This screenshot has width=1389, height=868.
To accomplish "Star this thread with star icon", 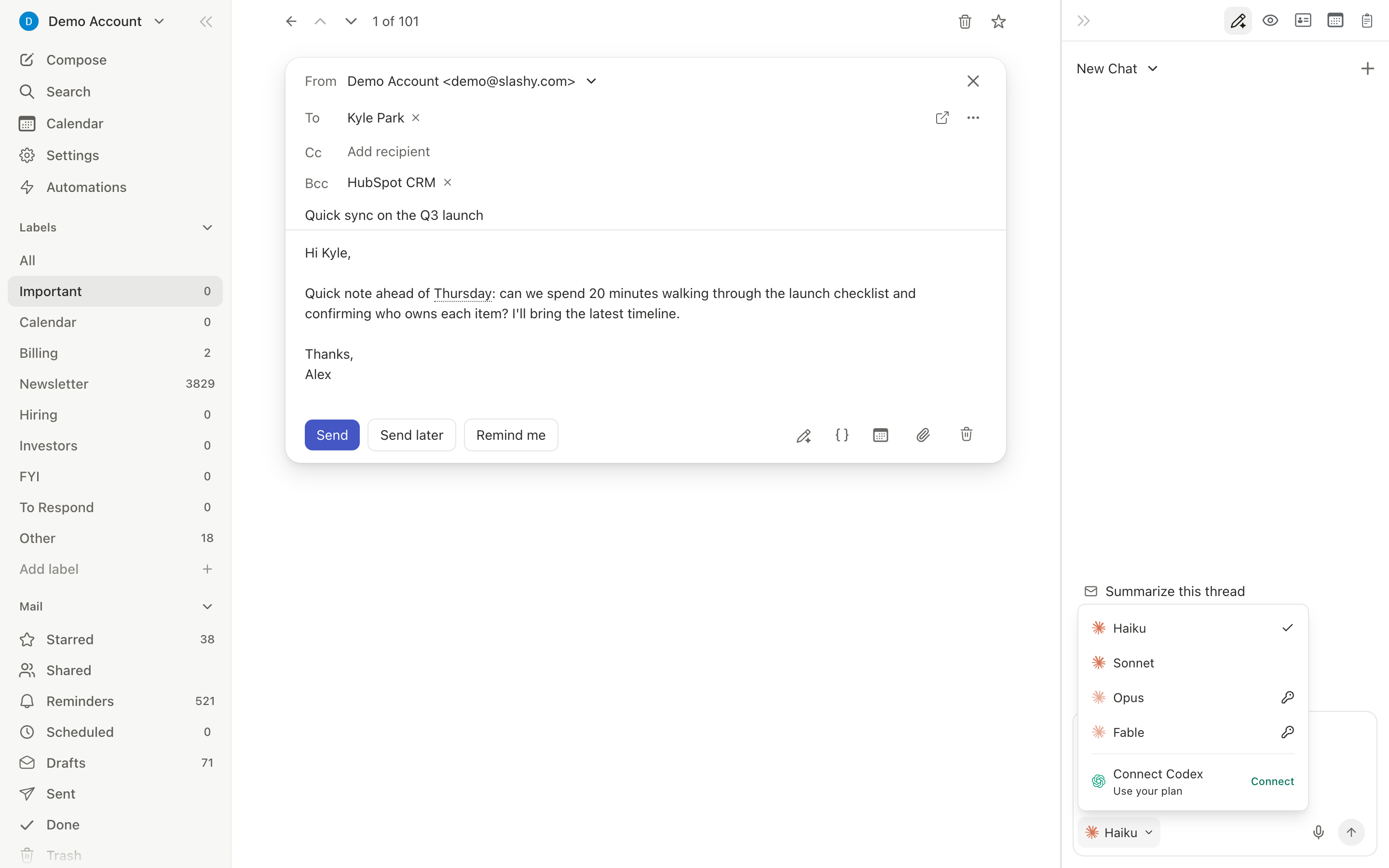I will (x=998, y=22).
